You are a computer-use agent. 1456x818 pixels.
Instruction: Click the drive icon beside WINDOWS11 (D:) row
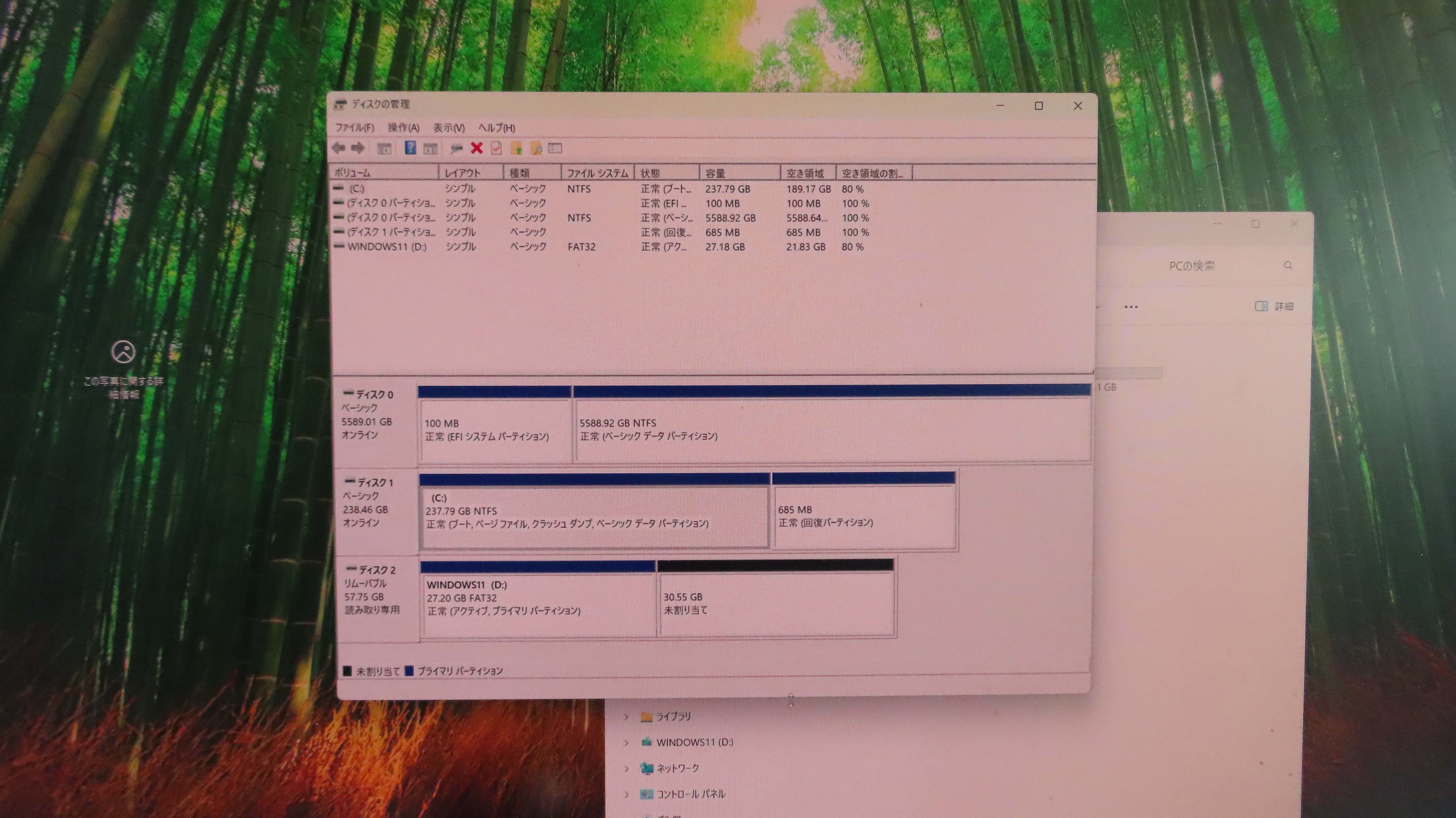click(x=338, y=246)
